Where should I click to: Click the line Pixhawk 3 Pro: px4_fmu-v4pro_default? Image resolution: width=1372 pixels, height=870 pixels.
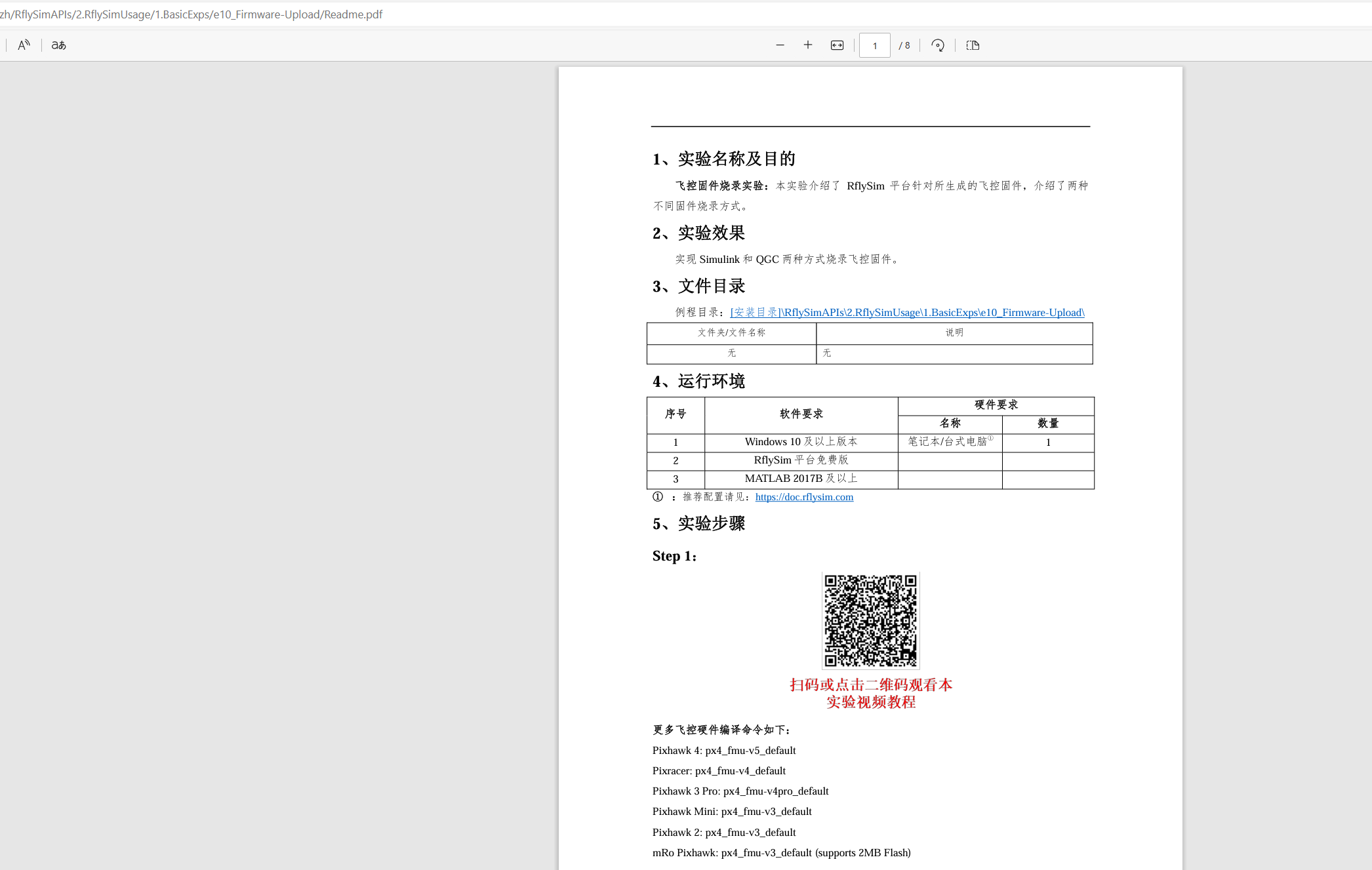[740, 791]
